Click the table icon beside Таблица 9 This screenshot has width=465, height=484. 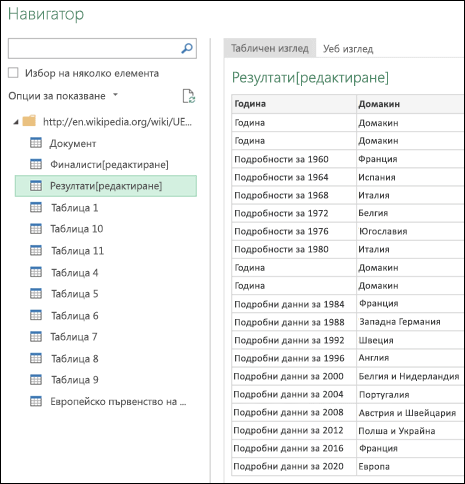pyautogui.click(x=36, y=380)
